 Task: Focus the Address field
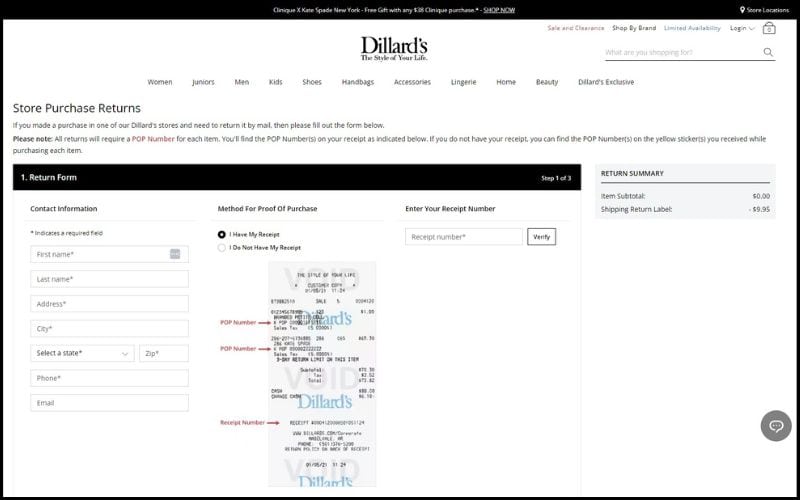click(x=109, y=304)
